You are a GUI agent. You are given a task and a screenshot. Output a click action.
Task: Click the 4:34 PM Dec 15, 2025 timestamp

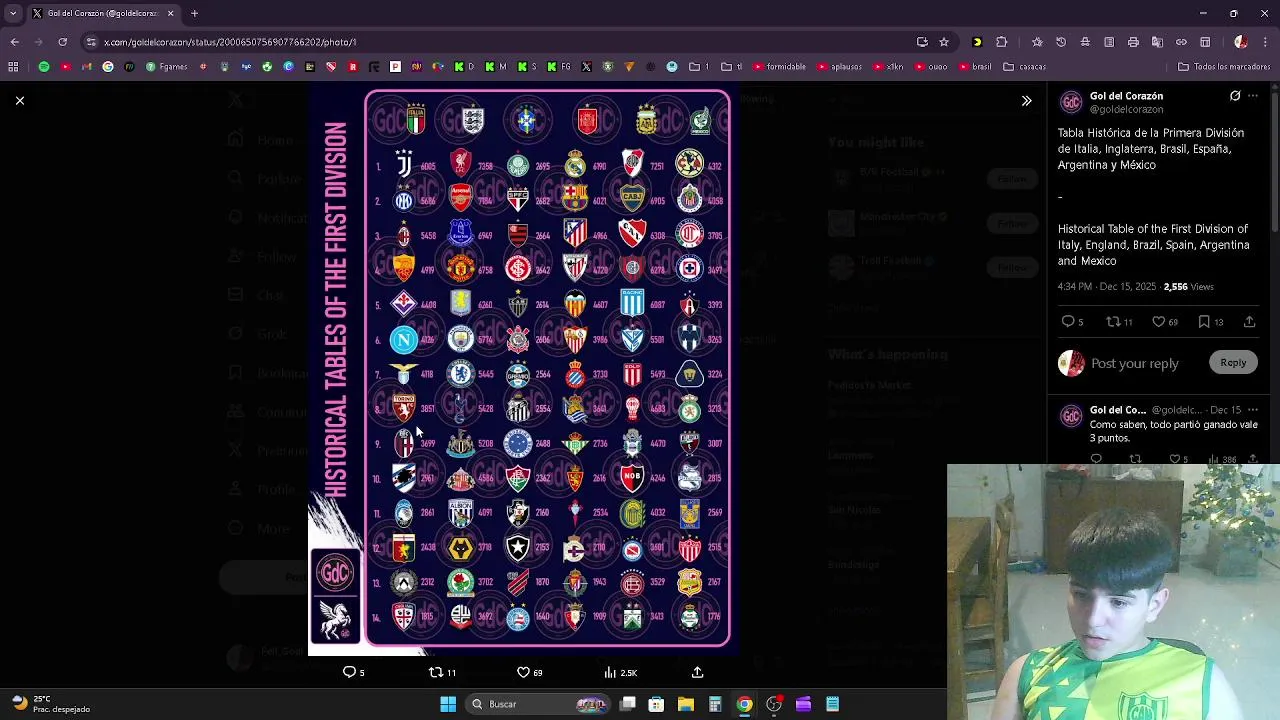pyautogui.click(x=1107, y=287)
